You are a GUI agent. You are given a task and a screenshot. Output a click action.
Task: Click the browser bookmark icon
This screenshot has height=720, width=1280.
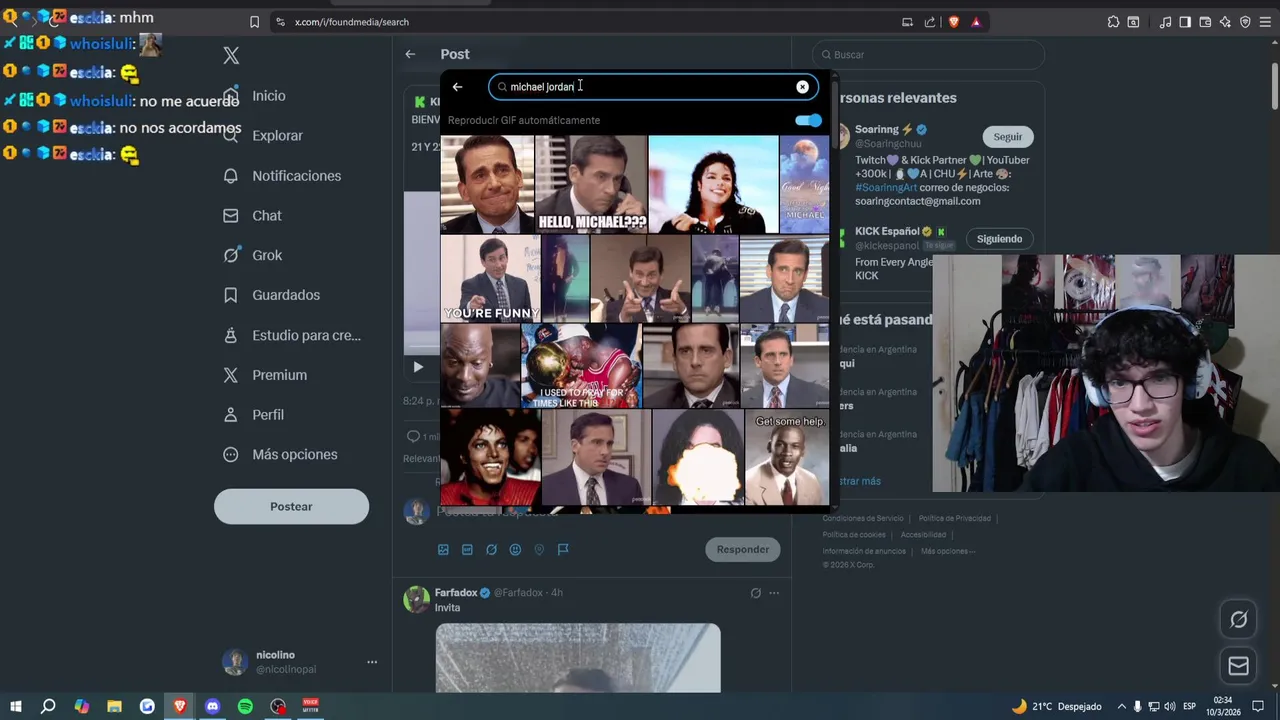click(x=254, y=22)
